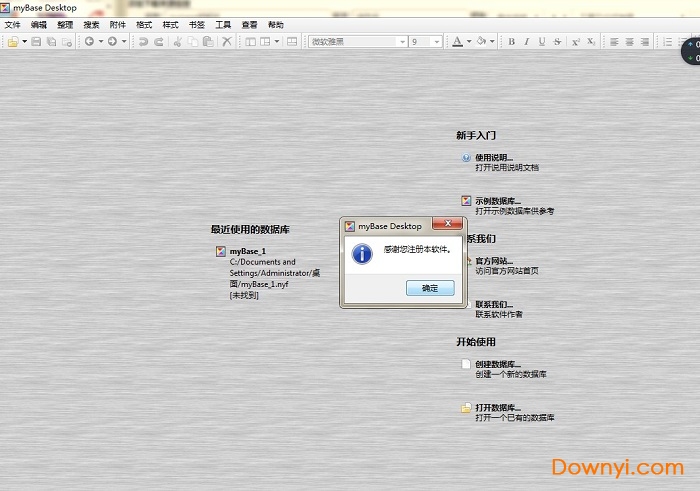The image size is (700, 491).
Task: Open the 编辑 menu
Action: 39,25
